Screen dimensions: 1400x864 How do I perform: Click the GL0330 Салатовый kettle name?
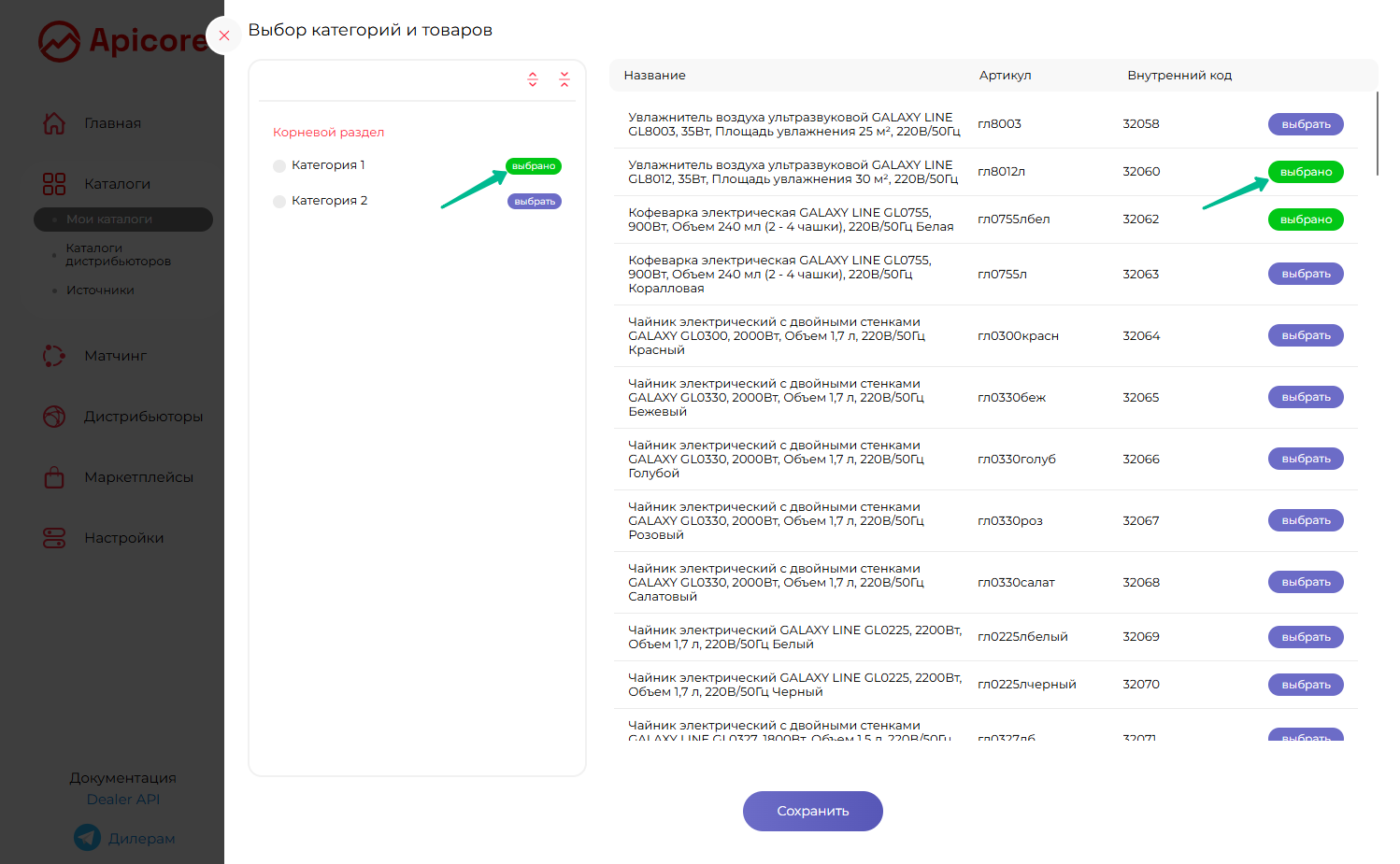[777, 583]
